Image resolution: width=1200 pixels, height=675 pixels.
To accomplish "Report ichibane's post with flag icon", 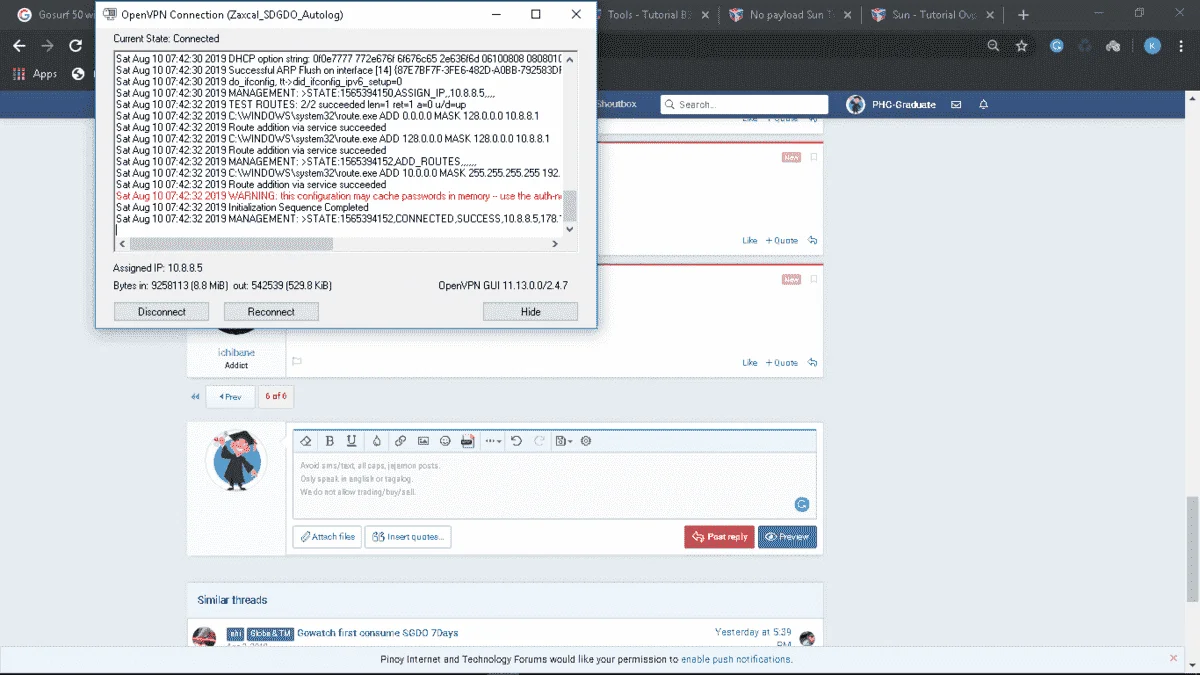I will coord(296,361).
